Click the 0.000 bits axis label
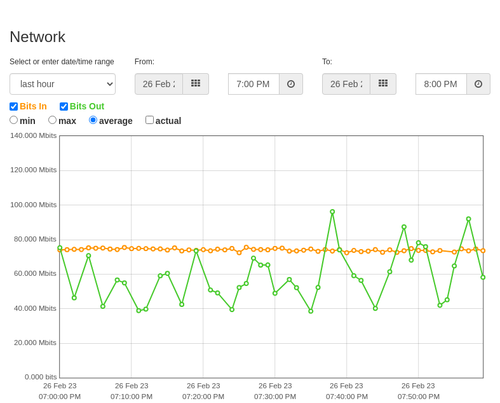This screenshot has width=500, height=403. (41, 377)
